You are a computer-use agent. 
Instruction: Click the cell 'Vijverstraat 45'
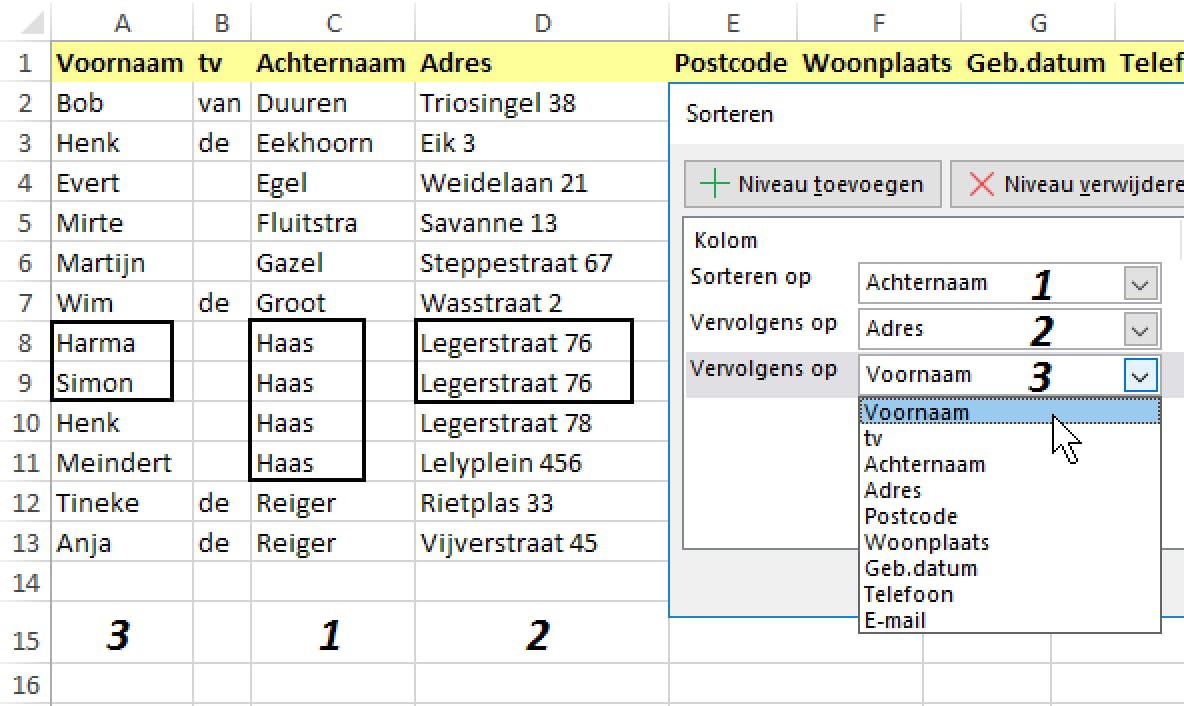[508, 543]
